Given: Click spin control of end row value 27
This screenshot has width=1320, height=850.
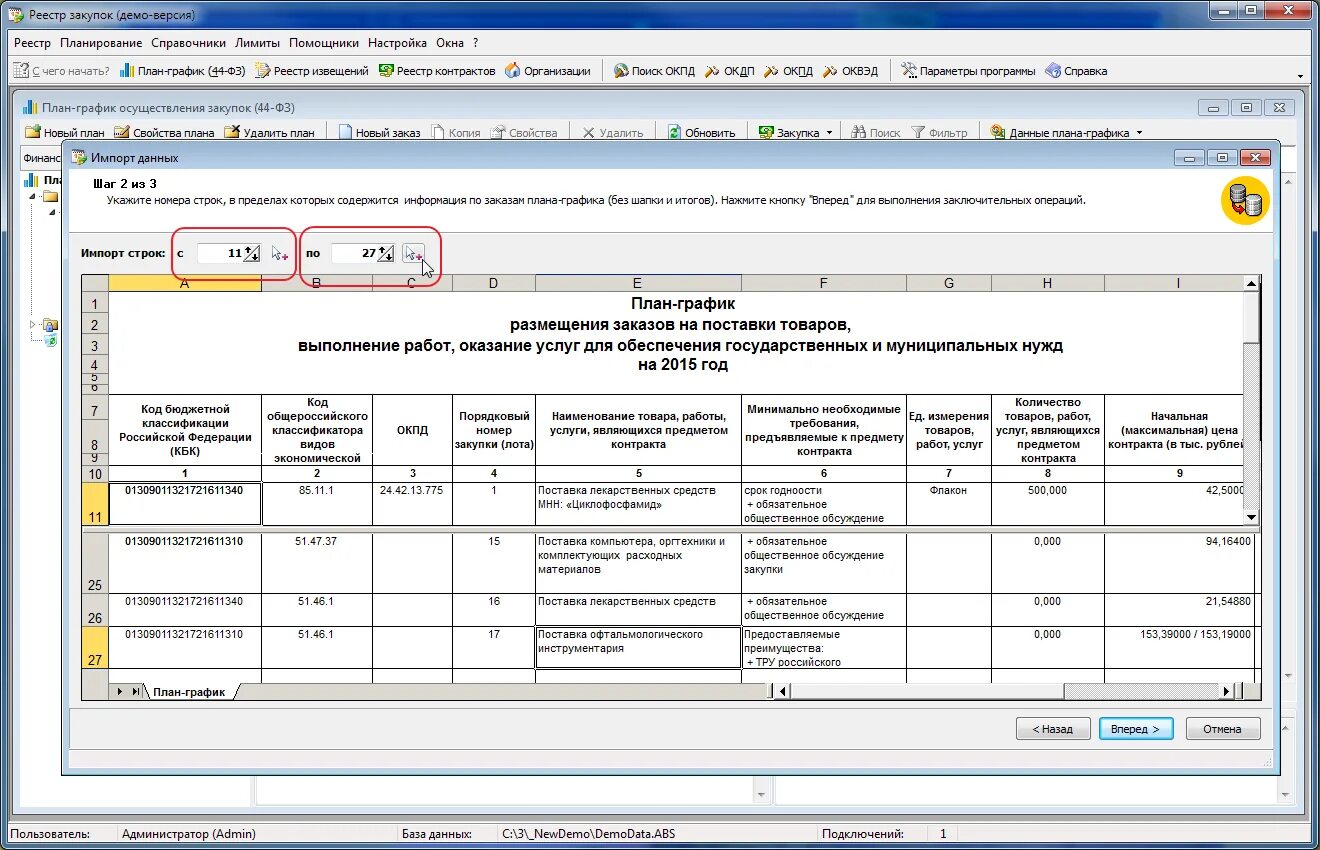Looking at the screenshot, I should point(386,253).
